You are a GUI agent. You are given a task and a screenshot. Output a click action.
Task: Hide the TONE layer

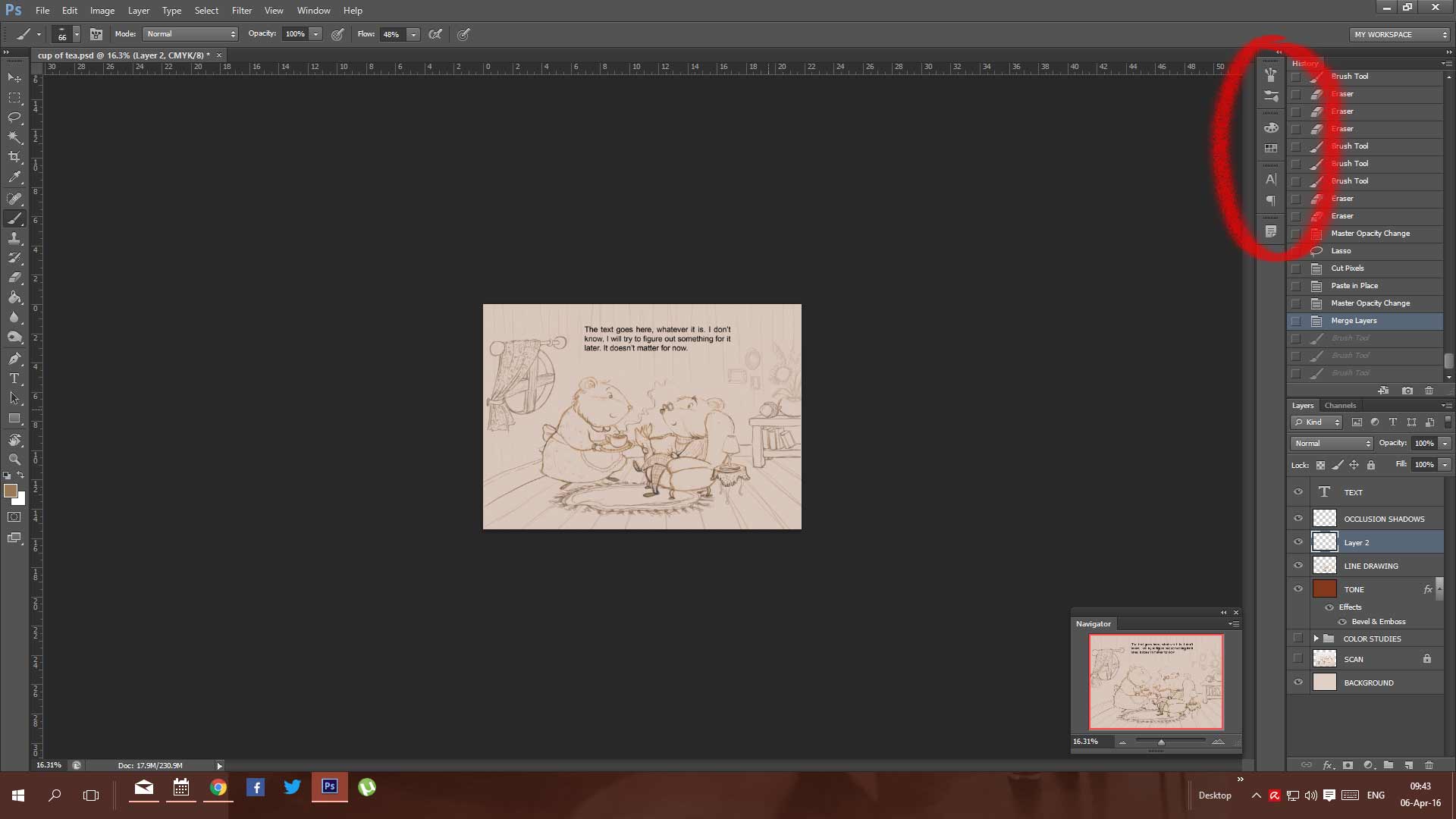click(1298, 589)
